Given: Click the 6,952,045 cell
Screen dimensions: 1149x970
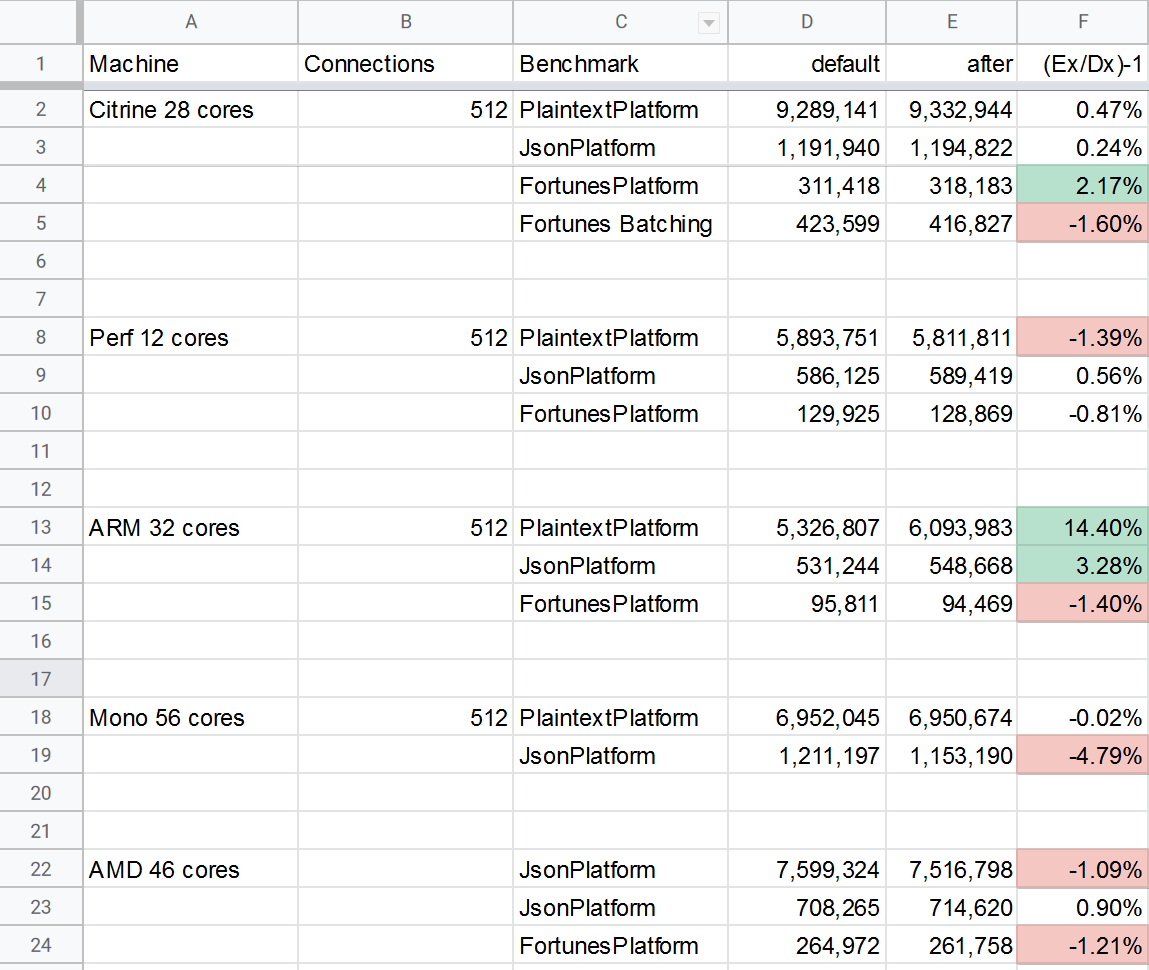Looking at the screenshot, I should tap(807, 717).
